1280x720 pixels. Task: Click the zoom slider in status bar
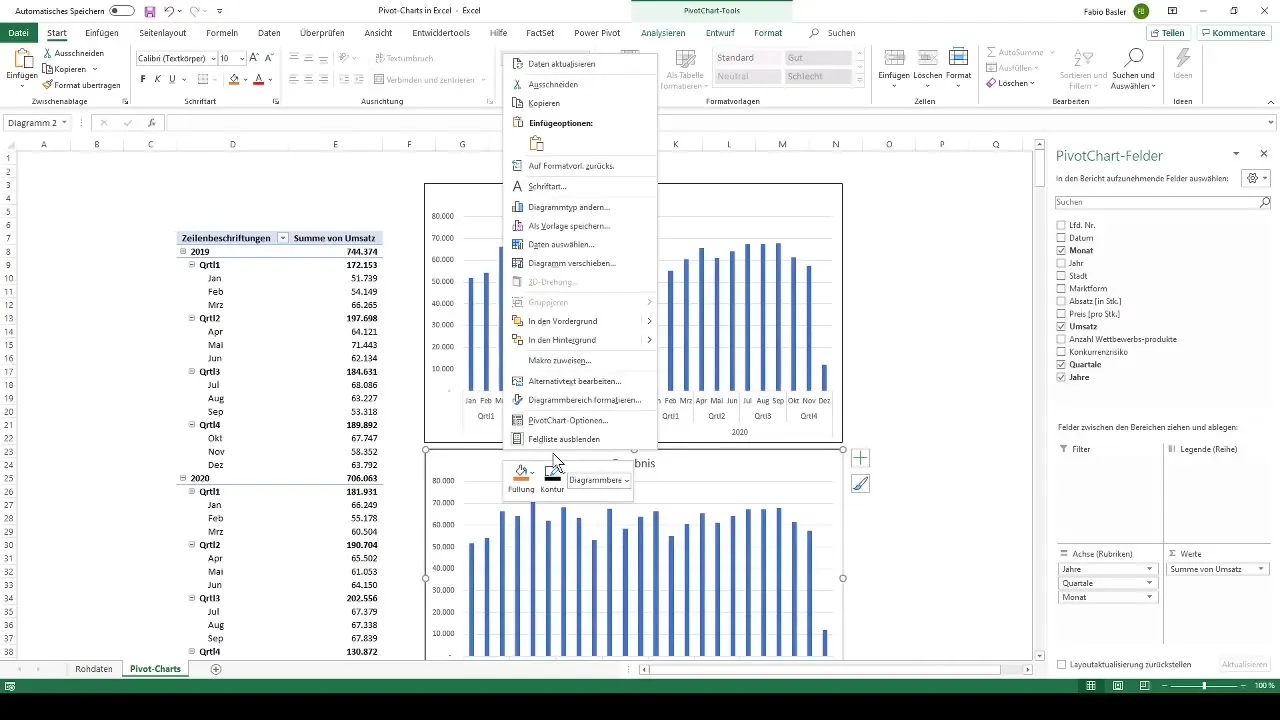[1204, 686]
